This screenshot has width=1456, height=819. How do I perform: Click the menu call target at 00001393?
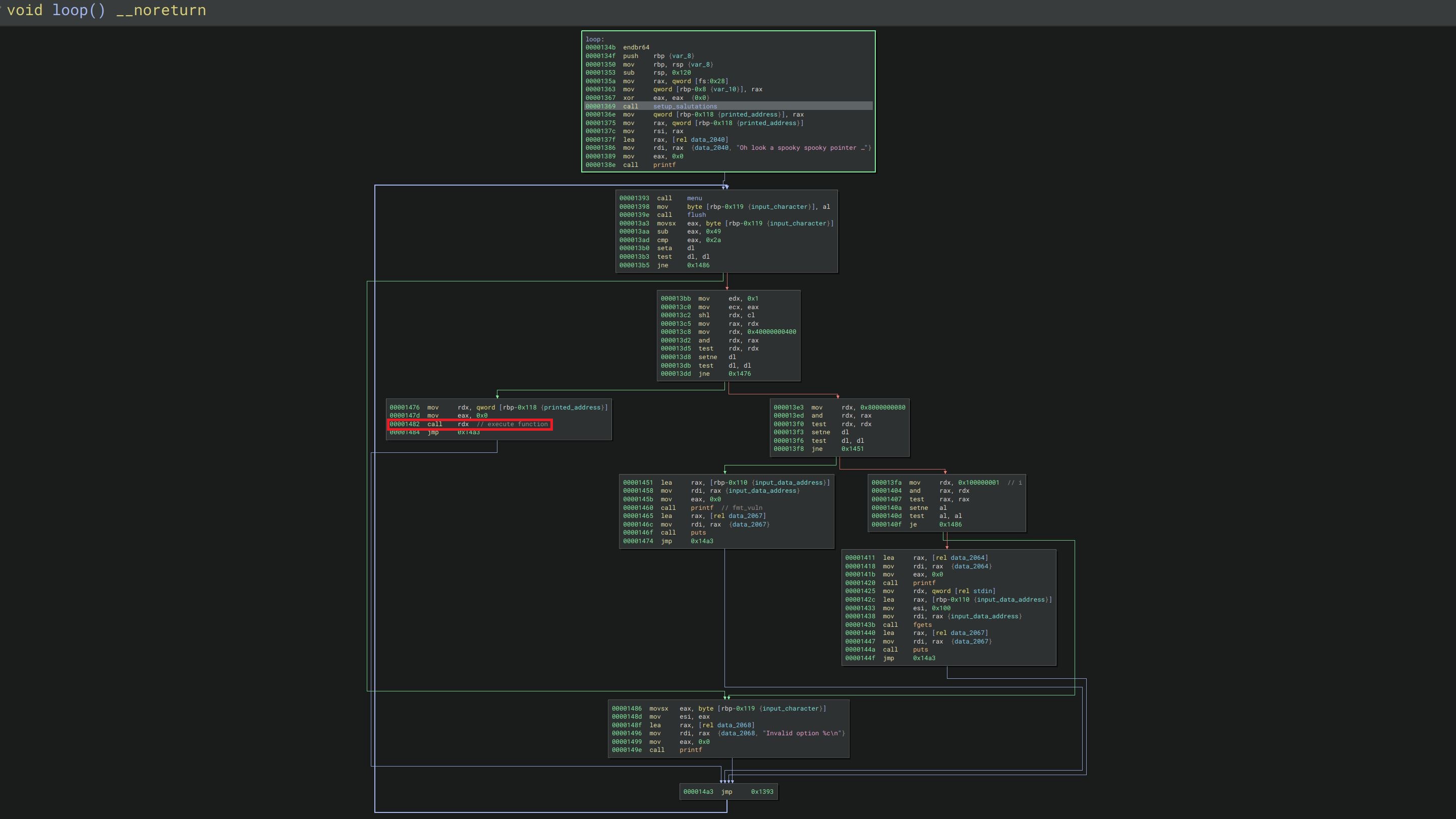click(x=694, y=198)
